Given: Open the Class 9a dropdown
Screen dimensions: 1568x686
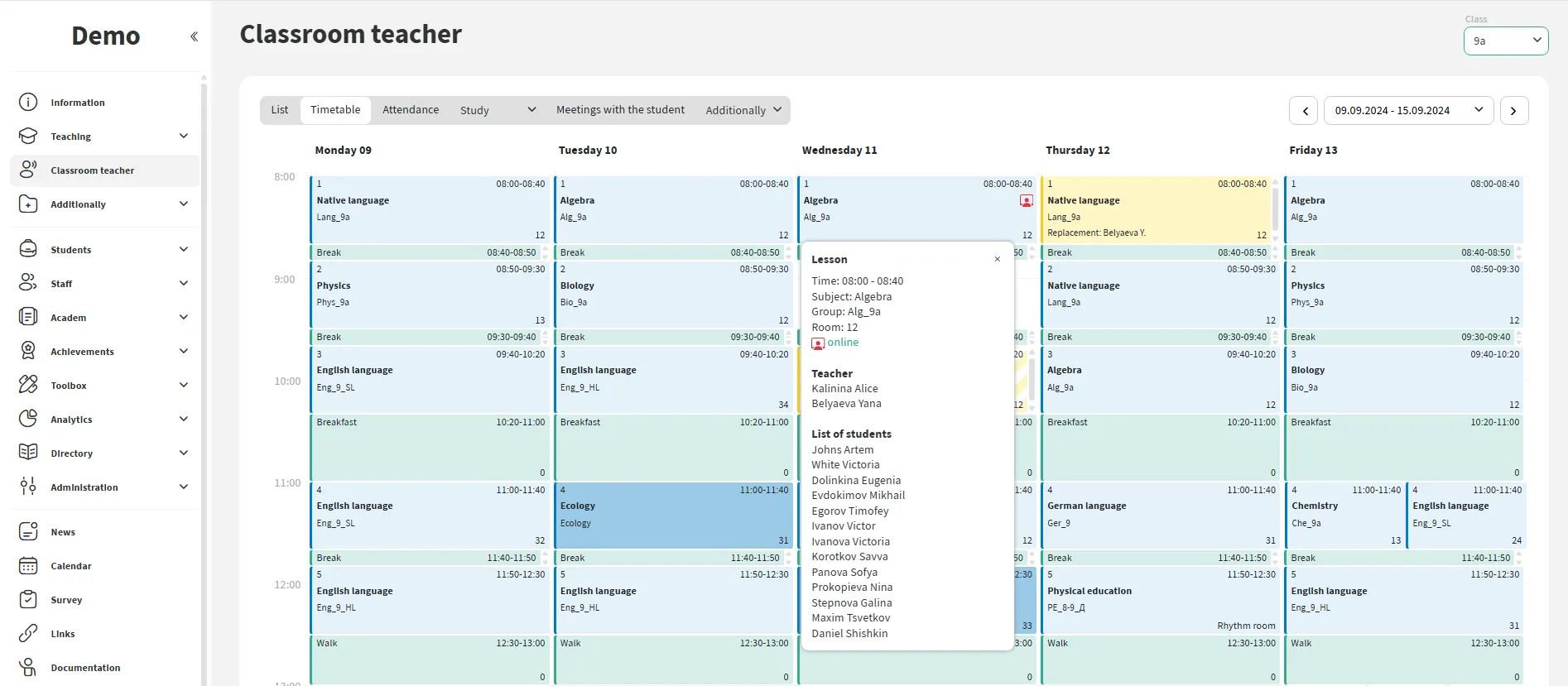Looking at the screenshot, I should (x=1505, y=41).
